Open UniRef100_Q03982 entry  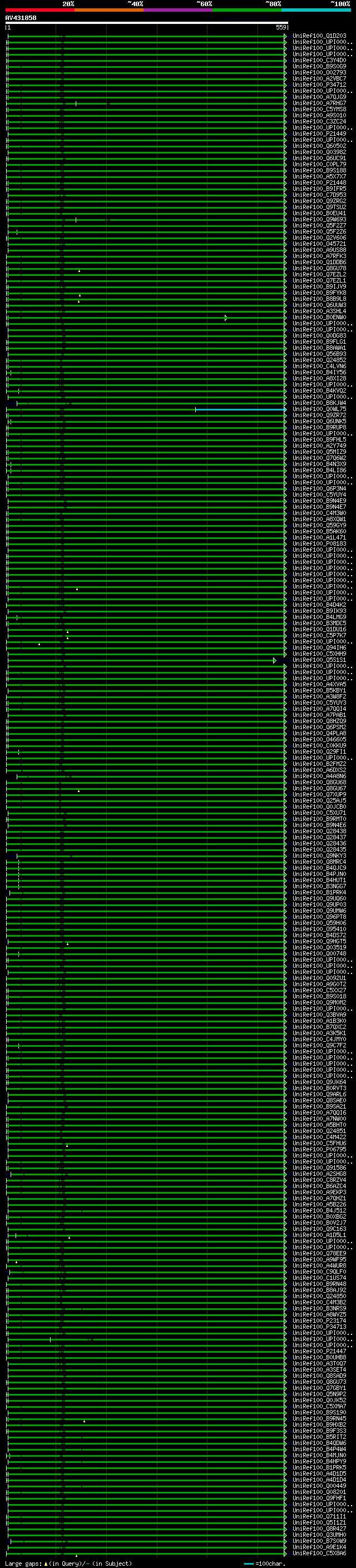(x=319, y=152)
